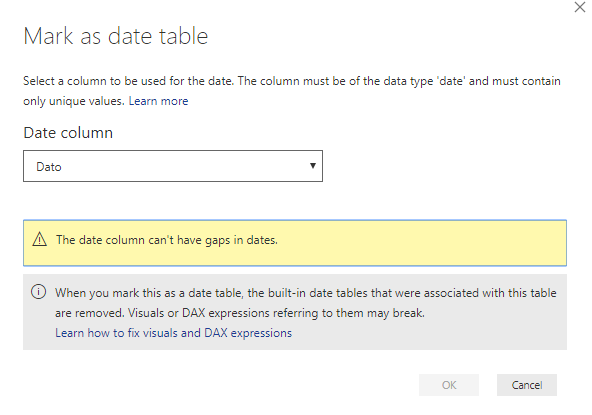Click the Mark as date table heading

(x=116, y=36)
